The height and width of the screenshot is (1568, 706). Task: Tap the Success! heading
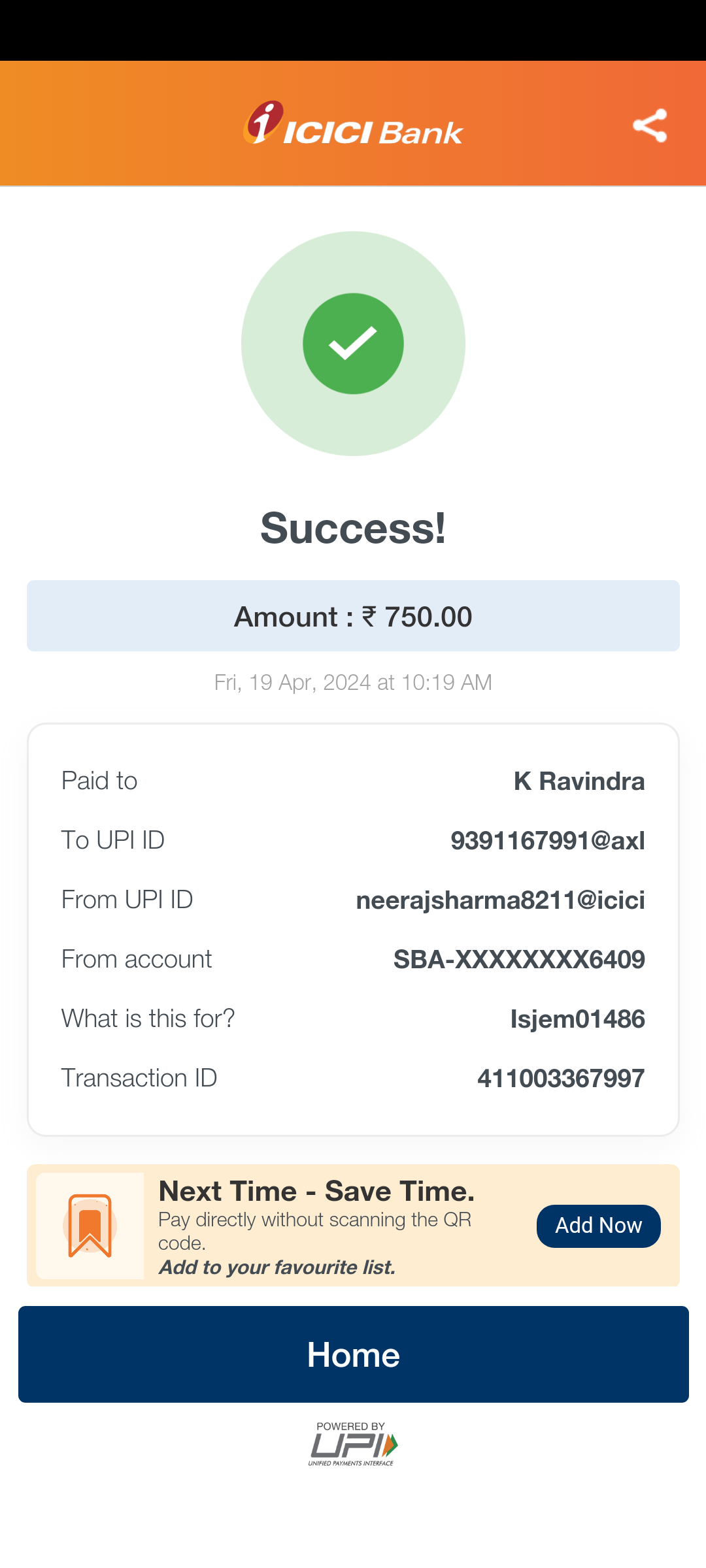pyautogui.click(x=353, y=528)
